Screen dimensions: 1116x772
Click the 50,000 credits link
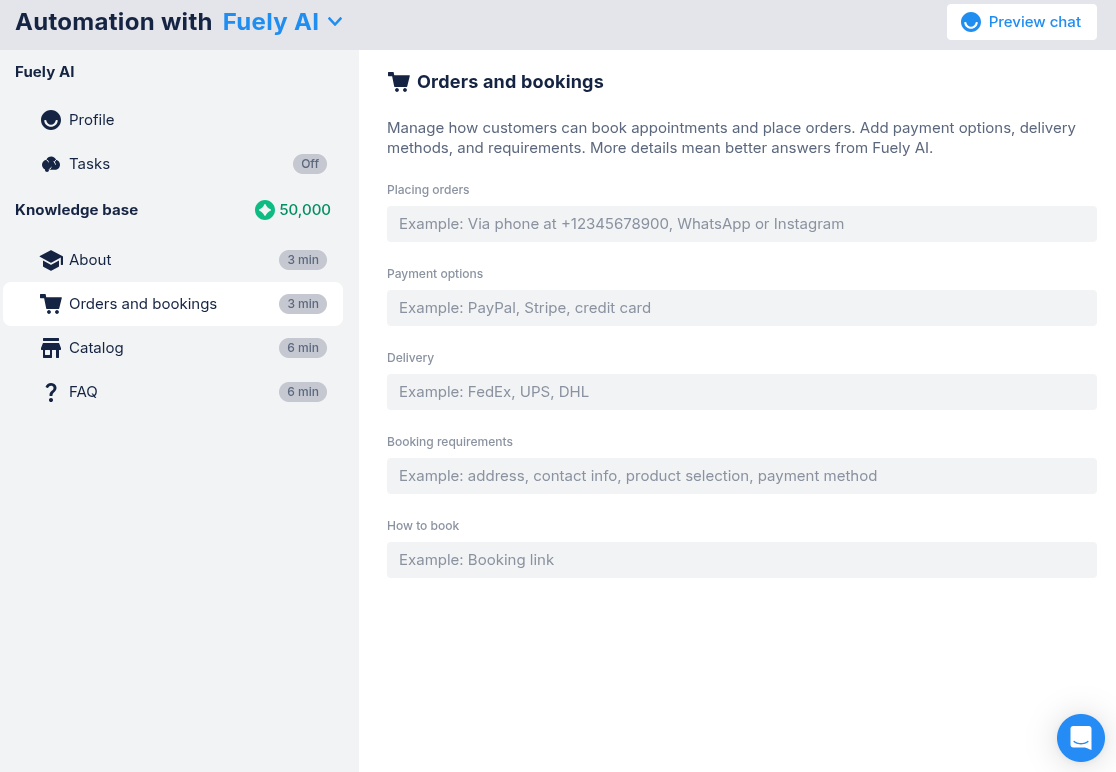(305, 210)
